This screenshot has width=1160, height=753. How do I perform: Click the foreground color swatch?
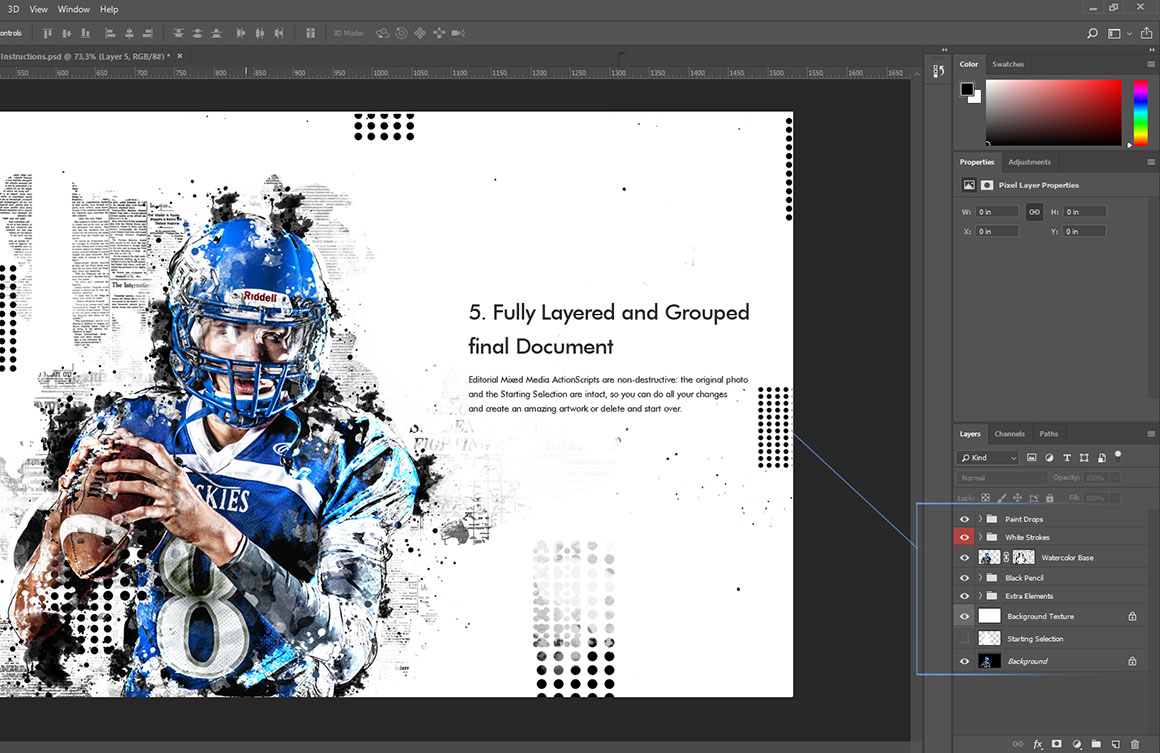967,89
